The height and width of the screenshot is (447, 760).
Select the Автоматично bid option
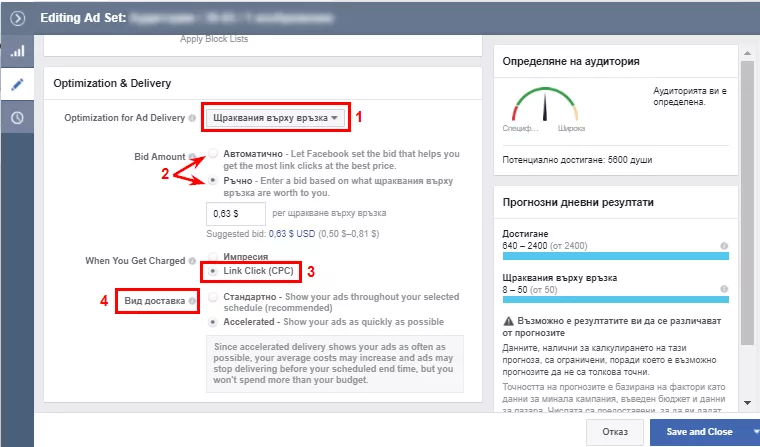tap(213, 154)
